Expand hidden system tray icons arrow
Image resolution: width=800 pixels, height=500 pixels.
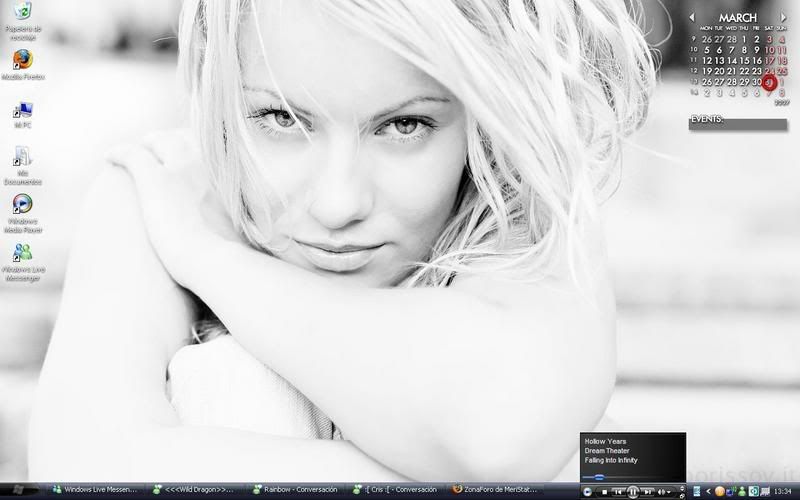pyautogui.click(x=708, y=491)
